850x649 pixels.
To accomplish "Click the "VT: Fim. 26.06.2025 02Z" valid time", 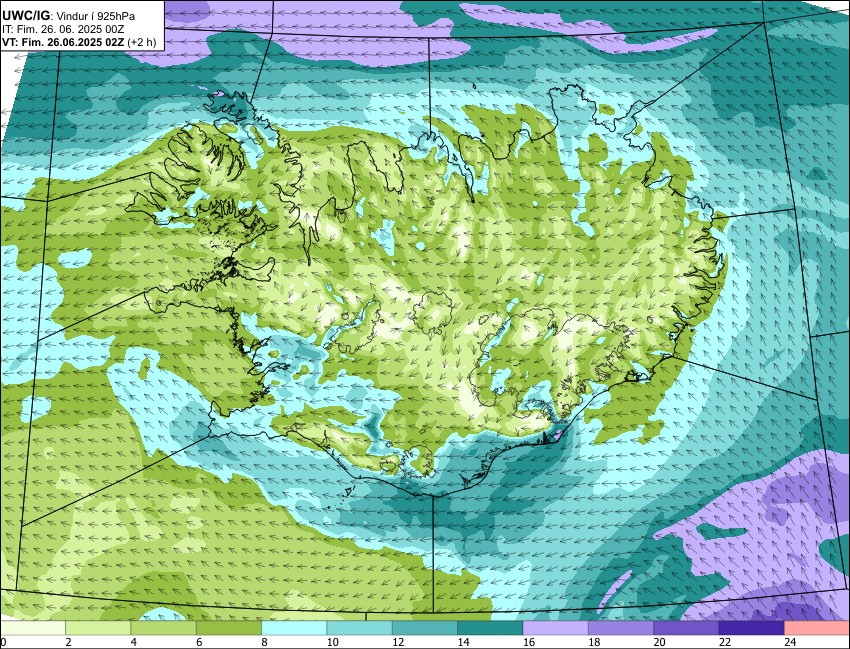I will click(63, 42).
